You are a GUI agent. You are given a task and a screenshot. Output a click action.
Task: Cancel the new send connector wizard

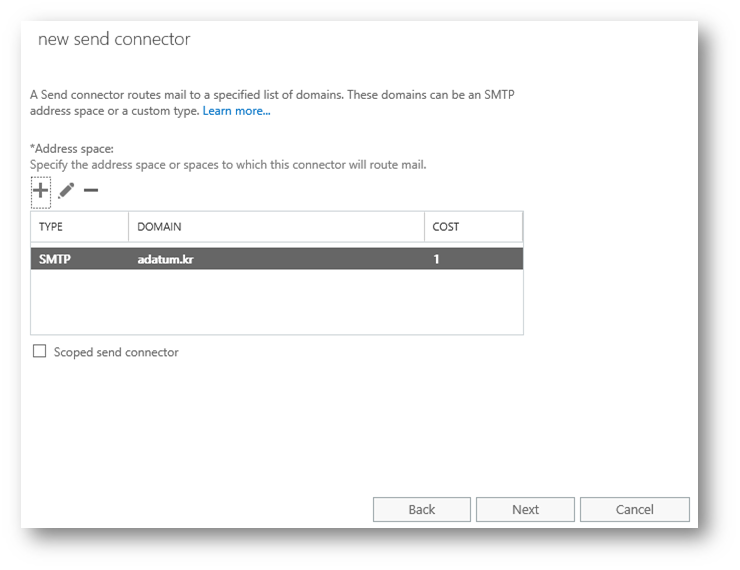point(635,510)
